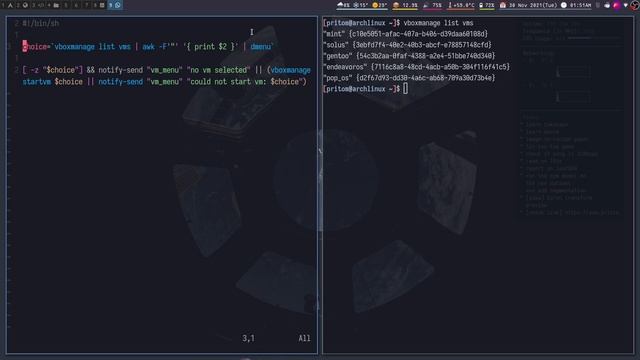The image size is (640, 360).
Task: Switch to workspace tag 6
Action: (76, 5)
